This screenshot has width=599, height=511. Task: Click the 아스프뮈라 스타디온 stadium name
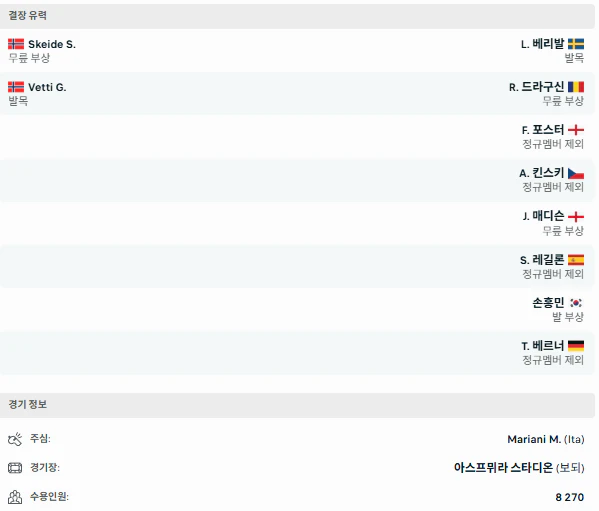tap(503, 467)
